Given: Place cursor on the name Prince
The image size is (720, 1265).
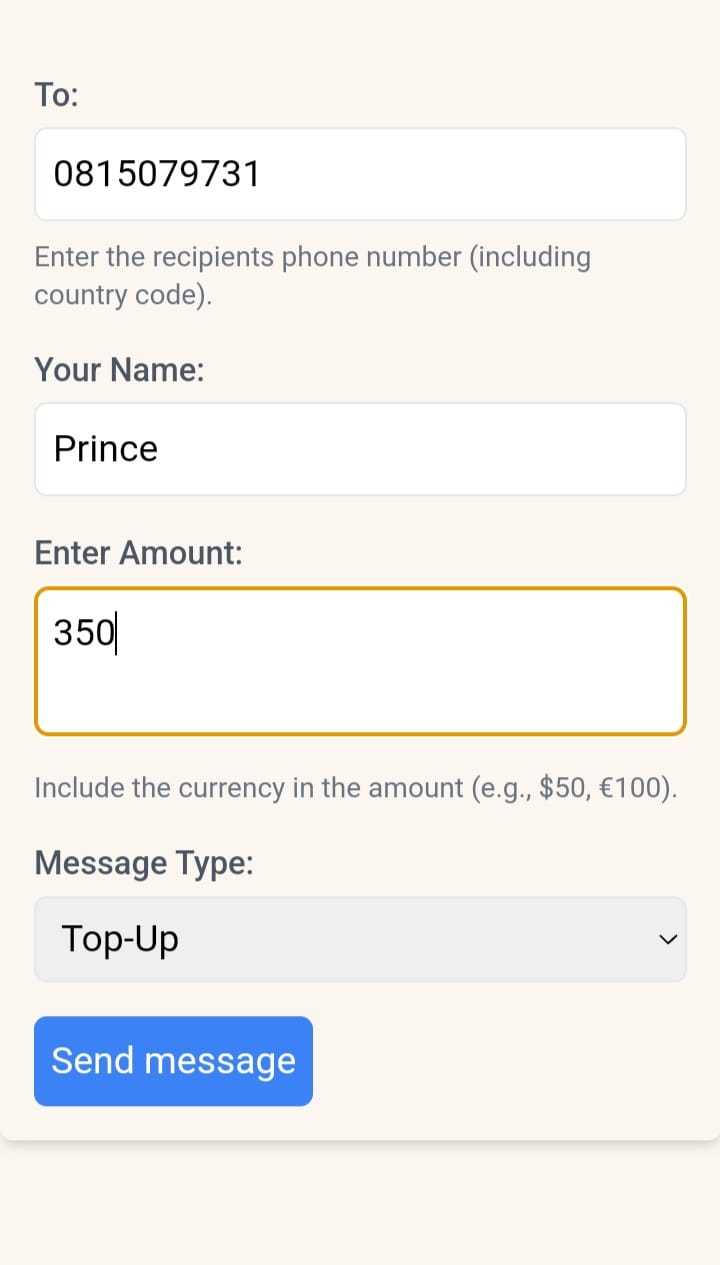Looking at the screenshot, I should (106, 449).
